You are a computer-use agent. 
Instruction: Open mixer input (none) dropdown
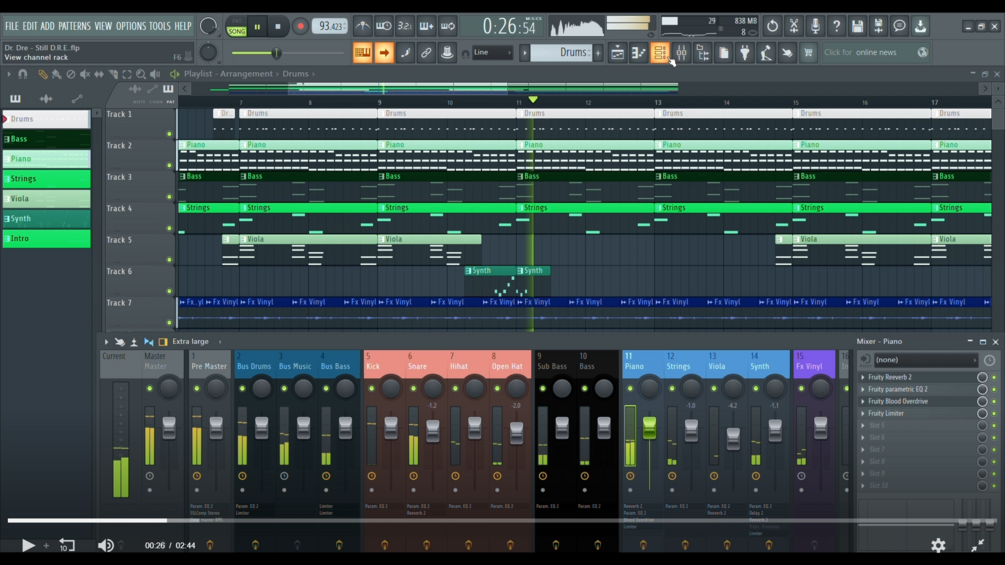[925, 360]
